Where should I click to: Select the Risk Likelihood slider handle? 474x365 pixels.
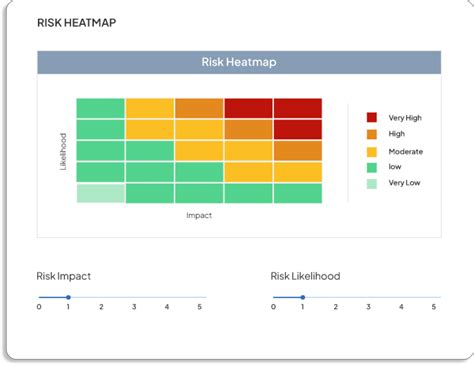click(303, 297)
